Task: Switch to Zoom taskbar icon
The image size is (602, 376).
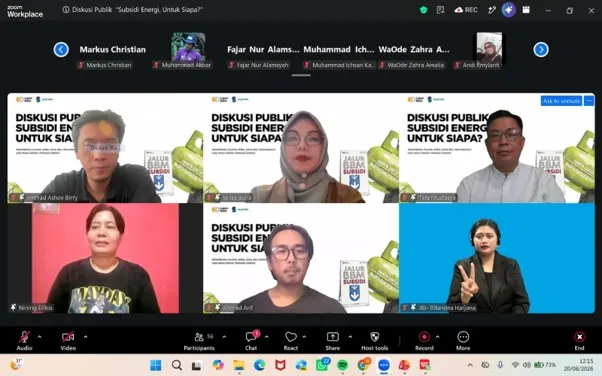Action: pos(384,365)
